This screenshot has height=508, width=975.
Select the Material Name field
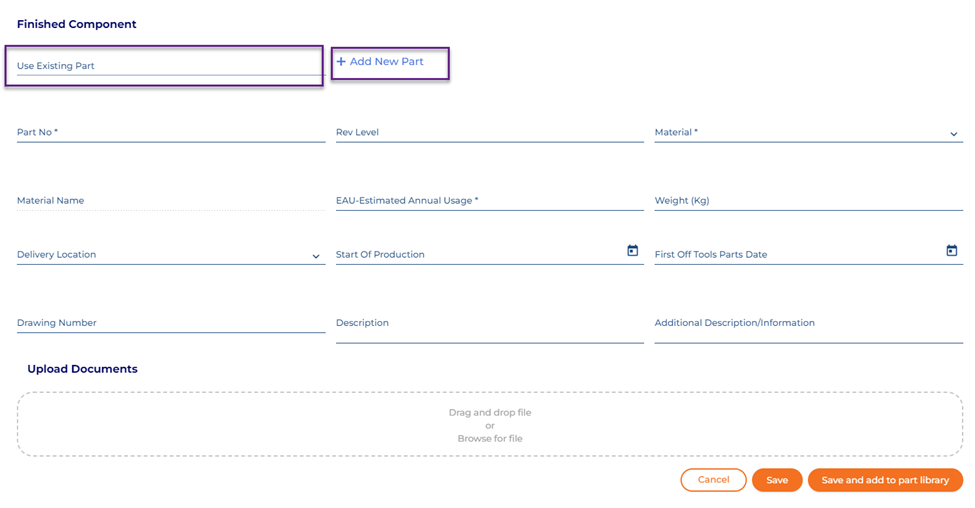[170, 200]
